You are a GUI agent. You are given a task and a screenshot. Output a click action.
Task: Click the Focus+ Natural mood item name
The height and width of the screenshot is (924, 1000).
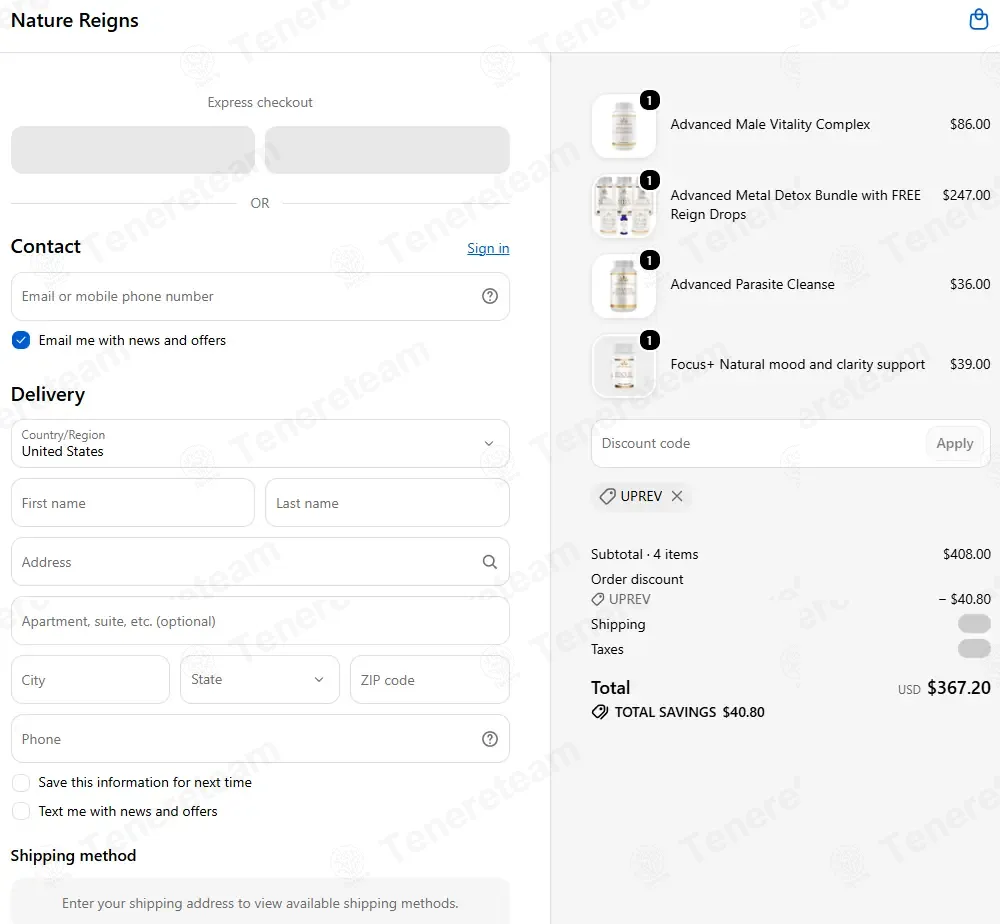(x=797, y=364)
